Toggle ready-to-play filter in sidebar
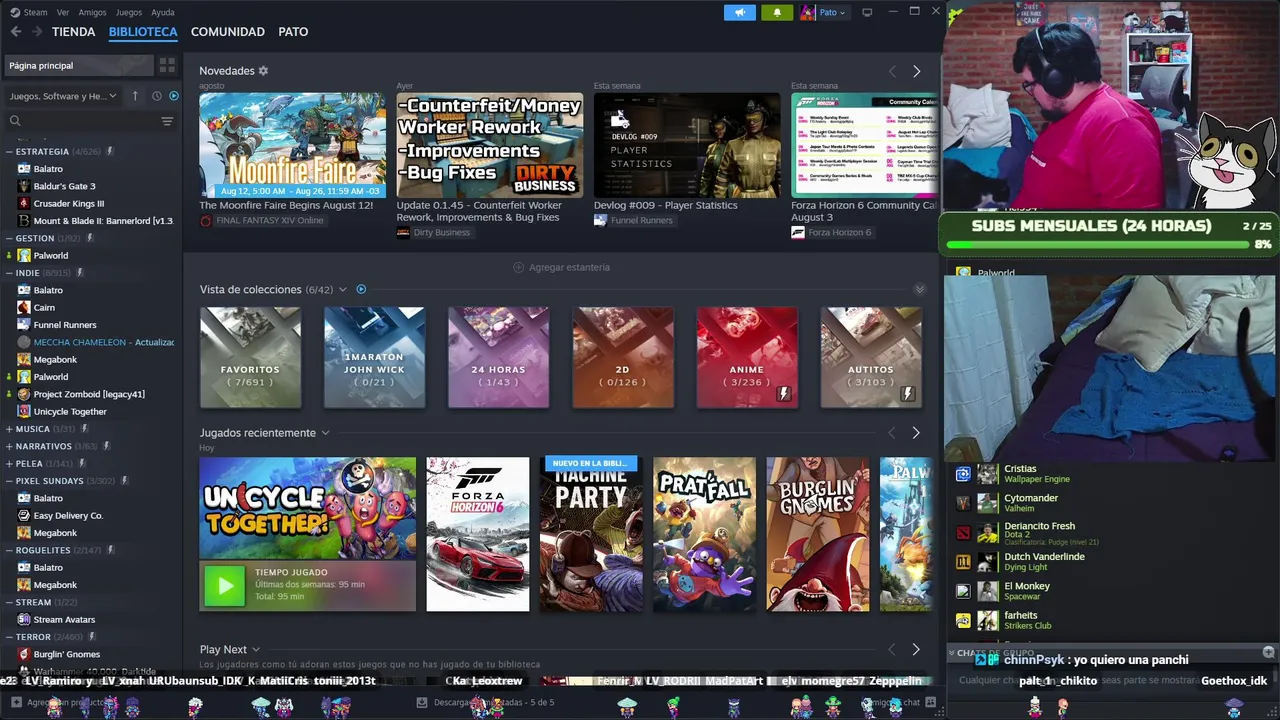Viewport: 1280px width, 720px height. click(174, 96)
